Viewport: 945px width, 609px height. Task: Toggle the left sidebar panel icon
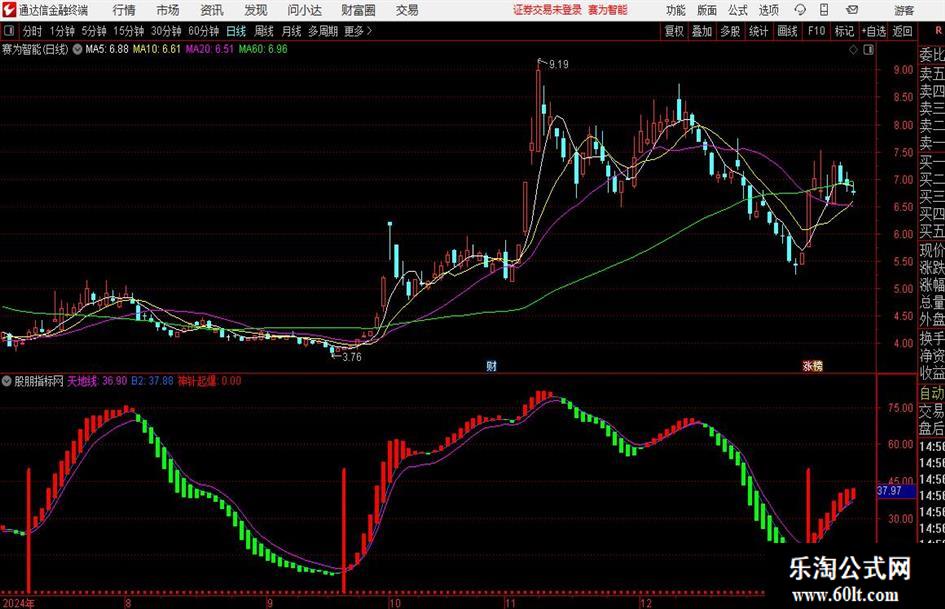pos(9,31)
